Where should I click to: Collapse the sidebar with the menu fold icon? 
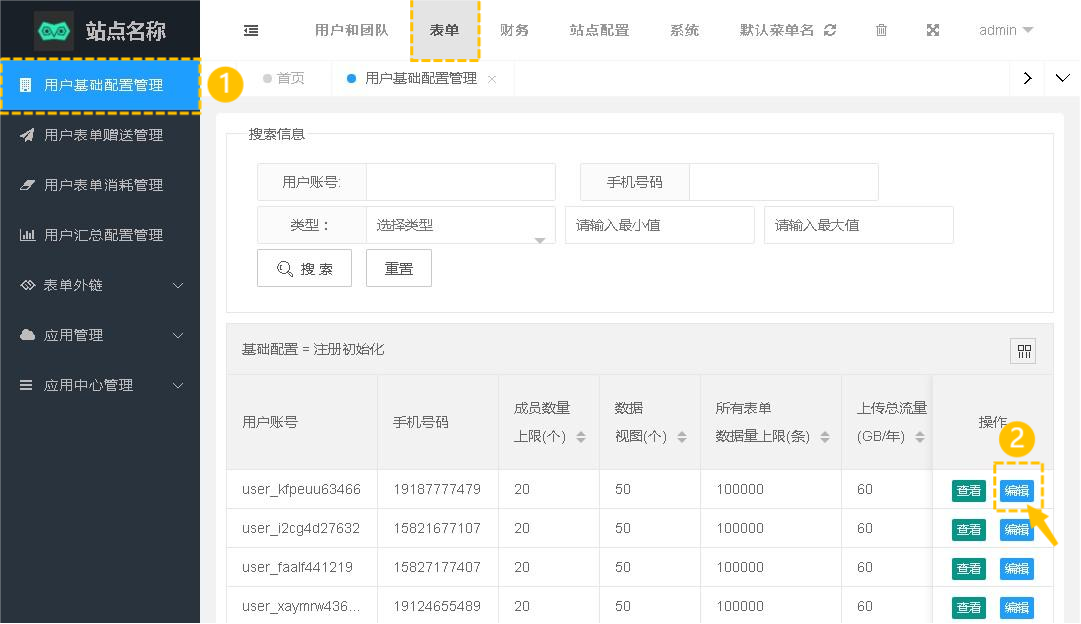tap(251, 30)
